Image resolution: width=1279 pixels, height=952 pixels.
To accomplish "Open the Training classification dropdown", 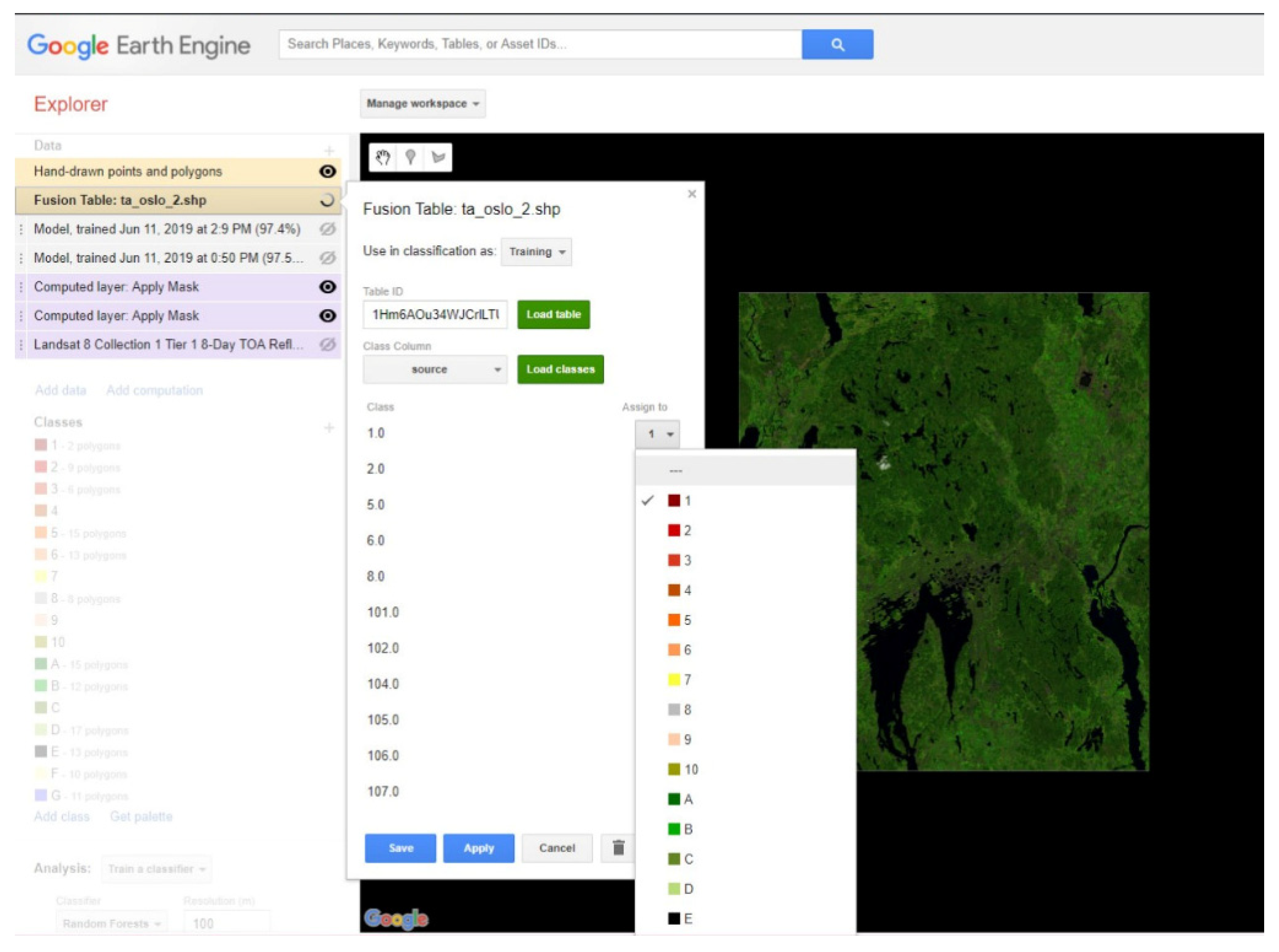I will click(536, 252).
